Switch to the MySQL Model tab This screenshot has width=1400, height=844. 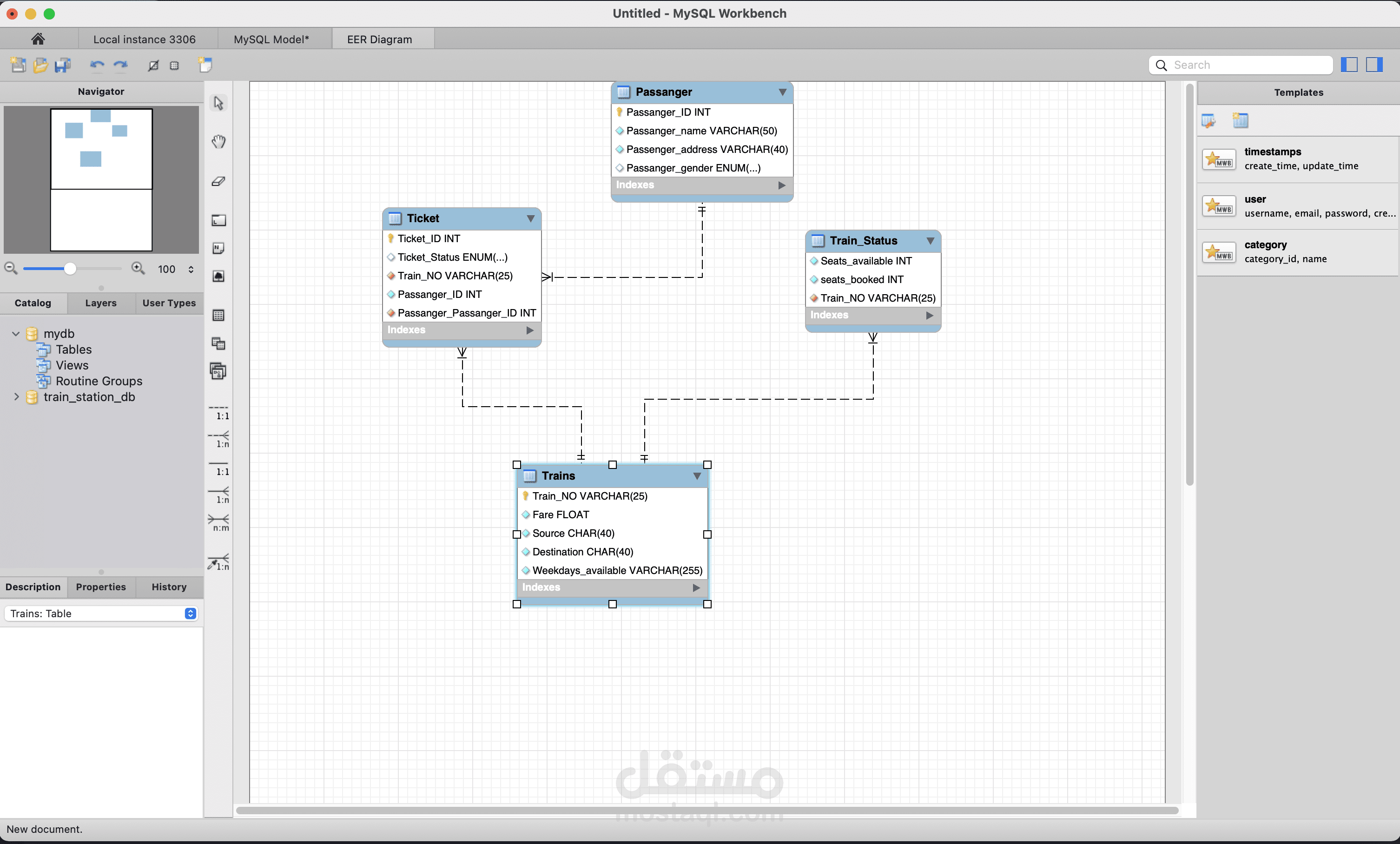pos(270,39)
